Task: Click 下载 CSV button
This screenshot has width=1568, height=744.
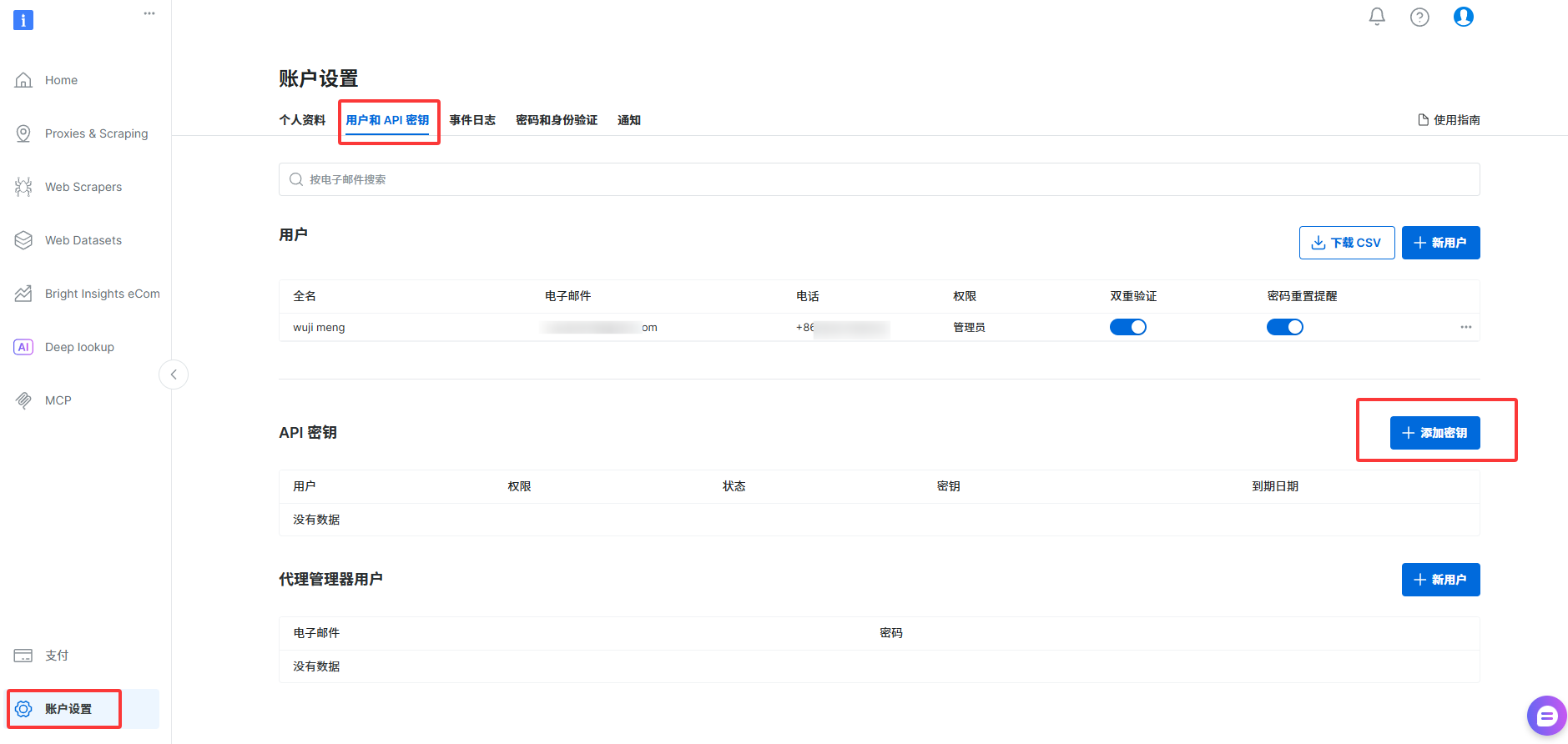Action: click(x=1347, y=243)
